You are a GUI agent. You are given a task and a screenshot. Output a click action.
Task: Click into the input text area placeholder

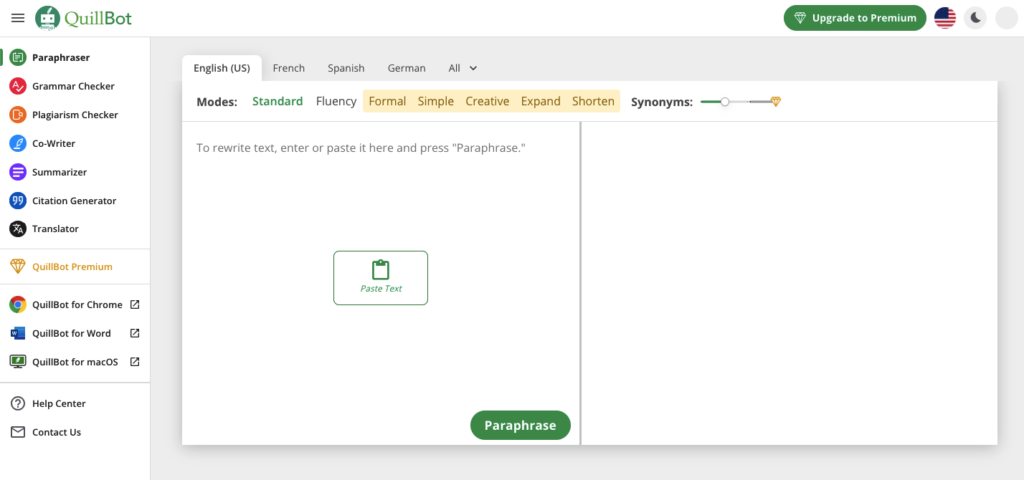tap(361, 148)
